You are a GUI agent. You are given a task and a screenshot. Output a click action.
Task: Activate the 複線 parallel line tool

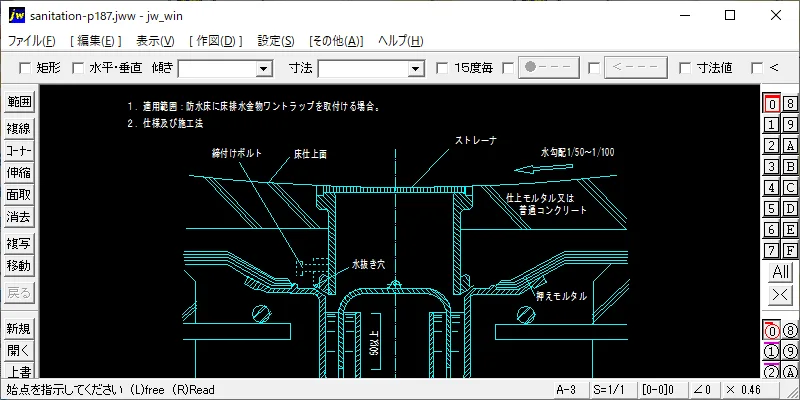(19, 129)
